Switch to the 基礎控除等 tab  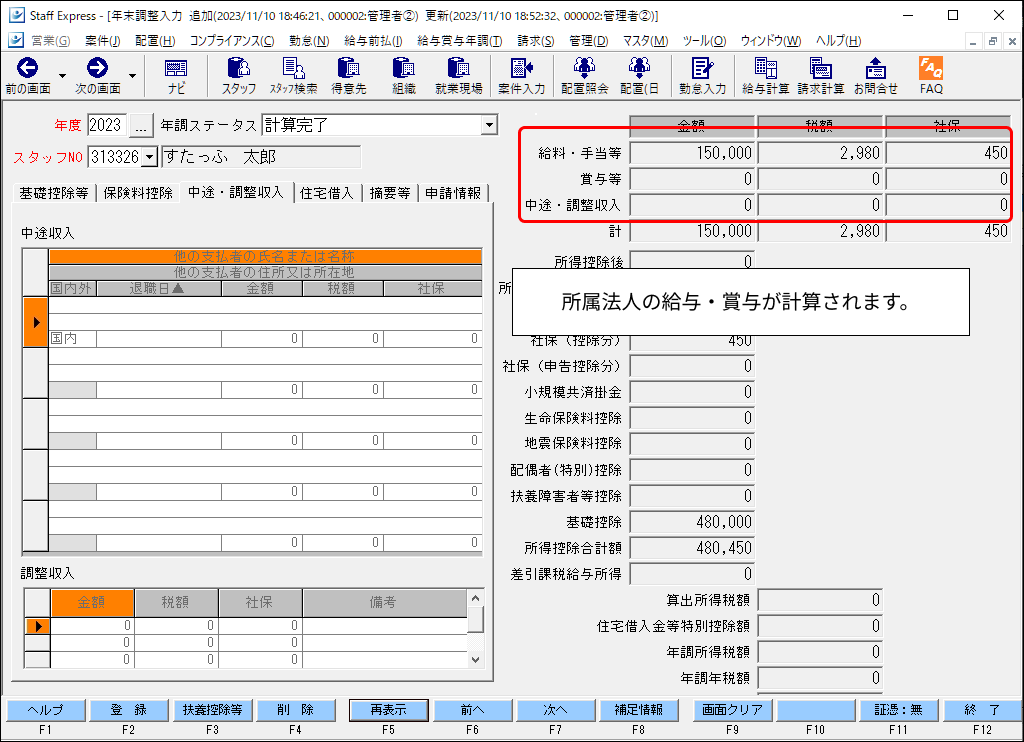click(x=54, y=193)
